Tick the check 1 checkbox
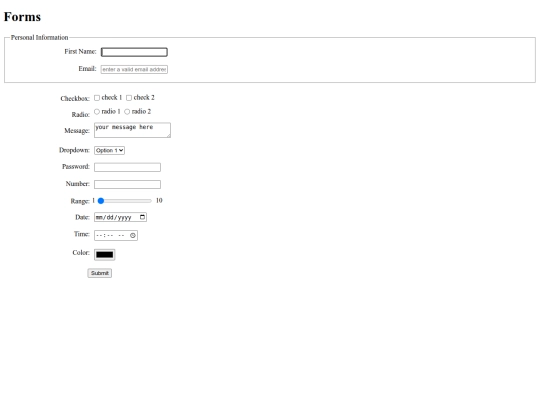Viewport: 540px width, 405px height. pos(97,98)
